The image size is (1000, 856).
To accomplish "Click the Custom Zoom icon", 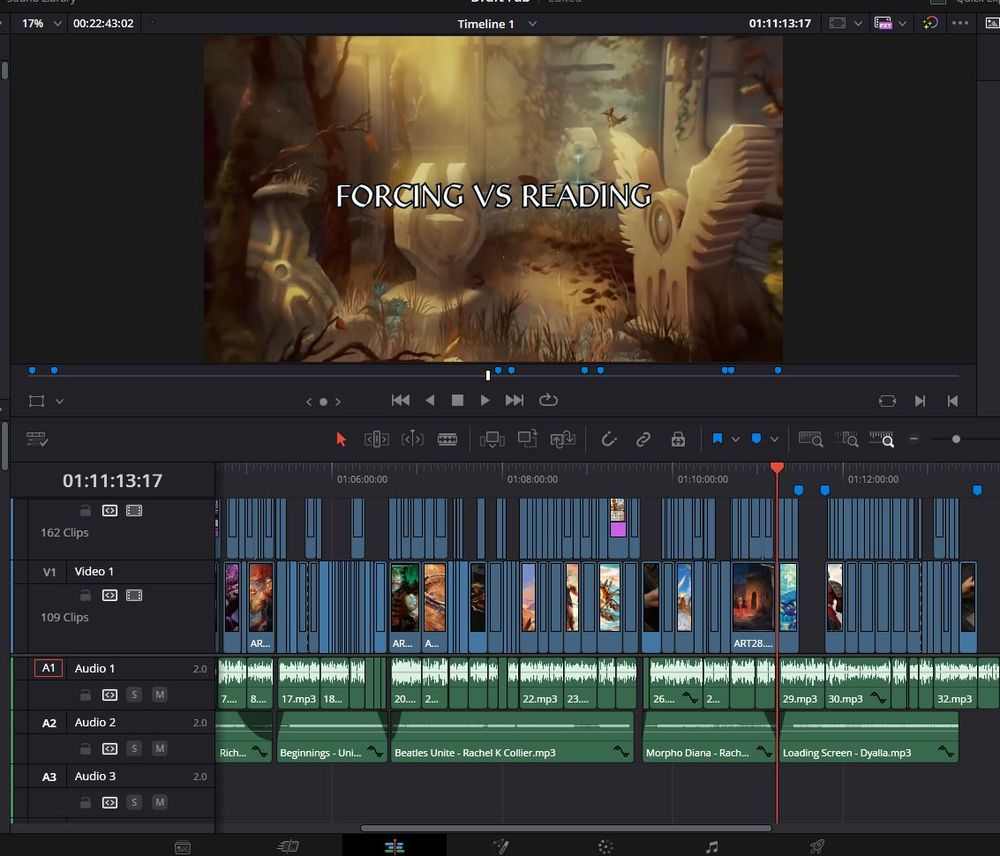I will click(882, 439).
